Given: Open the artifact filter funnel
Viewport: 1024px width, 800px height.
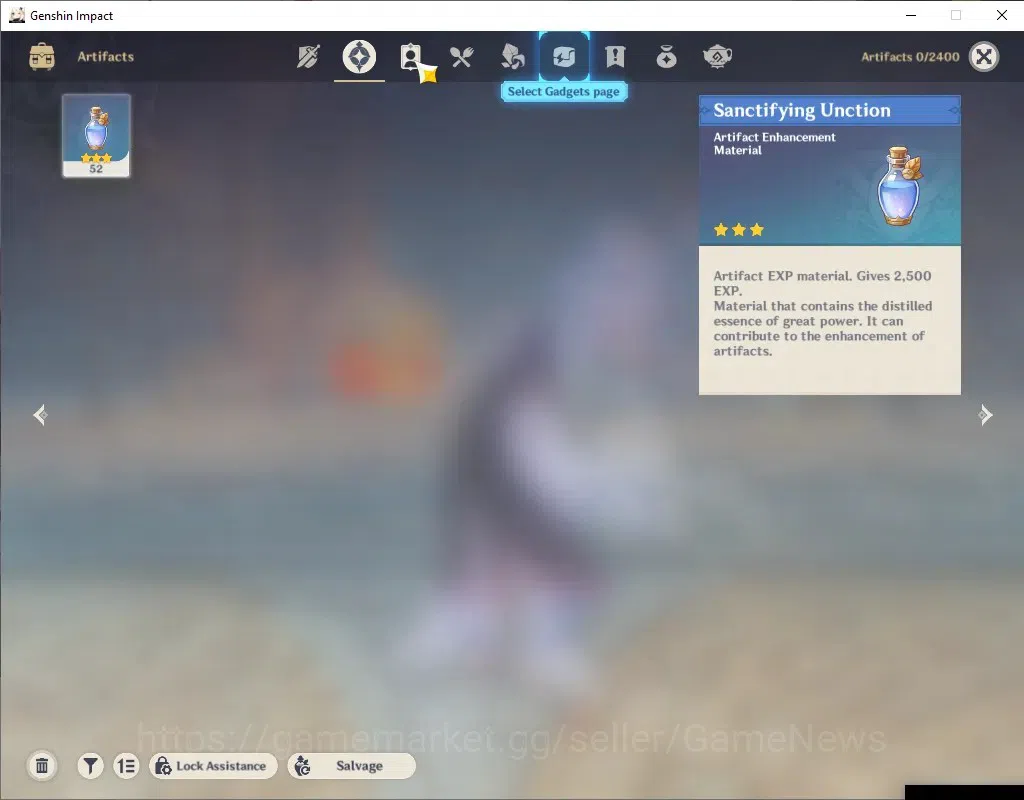Looking at the screenshot, I should tap(91, 765).
